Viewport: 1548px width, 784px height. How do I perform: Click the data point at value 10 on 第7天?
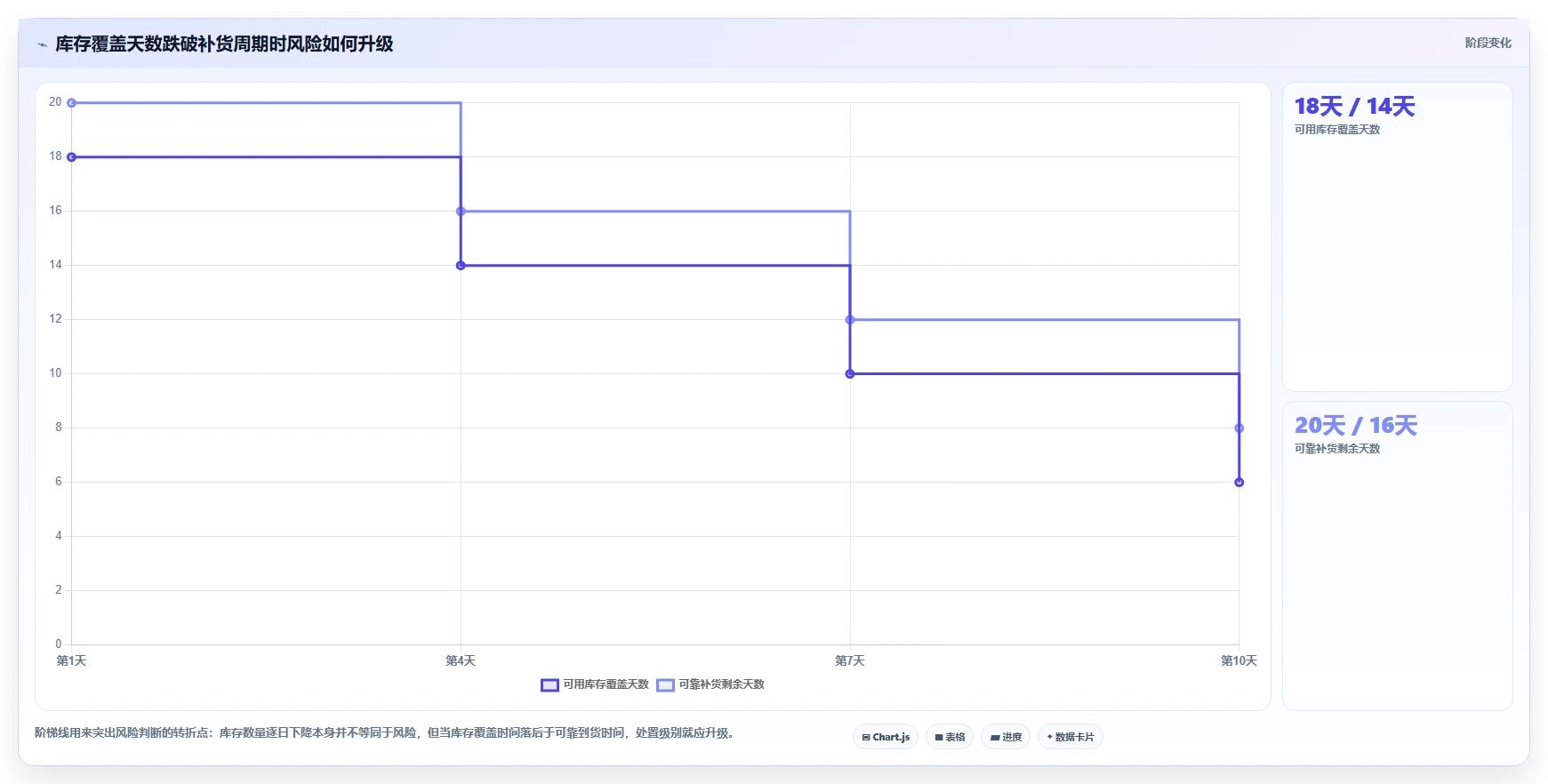[x=850, y=374]
